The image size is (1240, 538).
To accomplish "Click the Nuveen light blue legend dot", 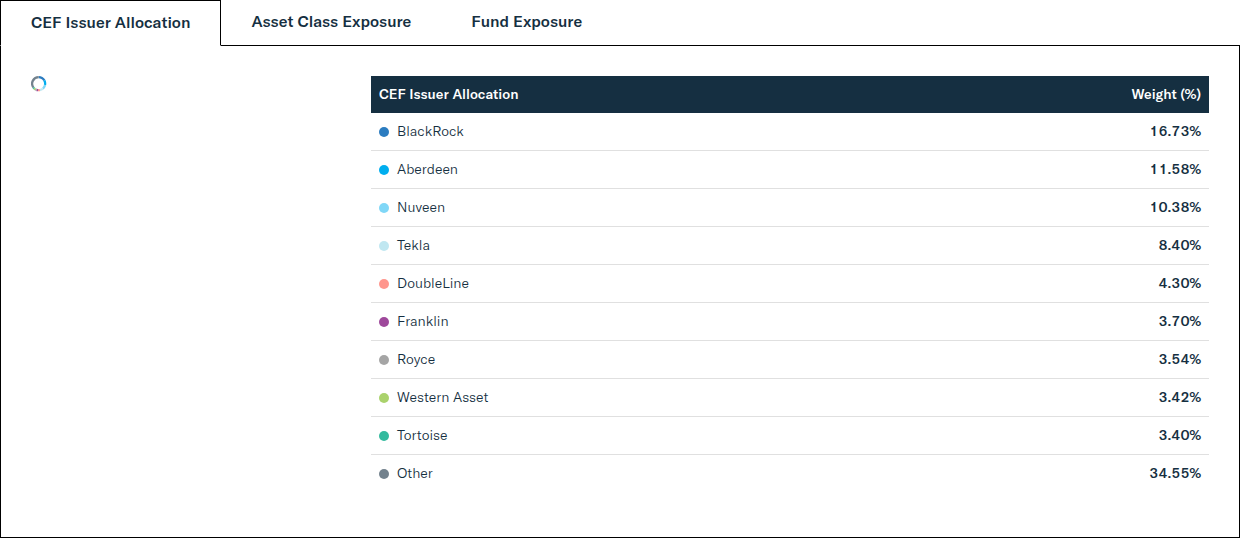I will [x=384, y=208].
